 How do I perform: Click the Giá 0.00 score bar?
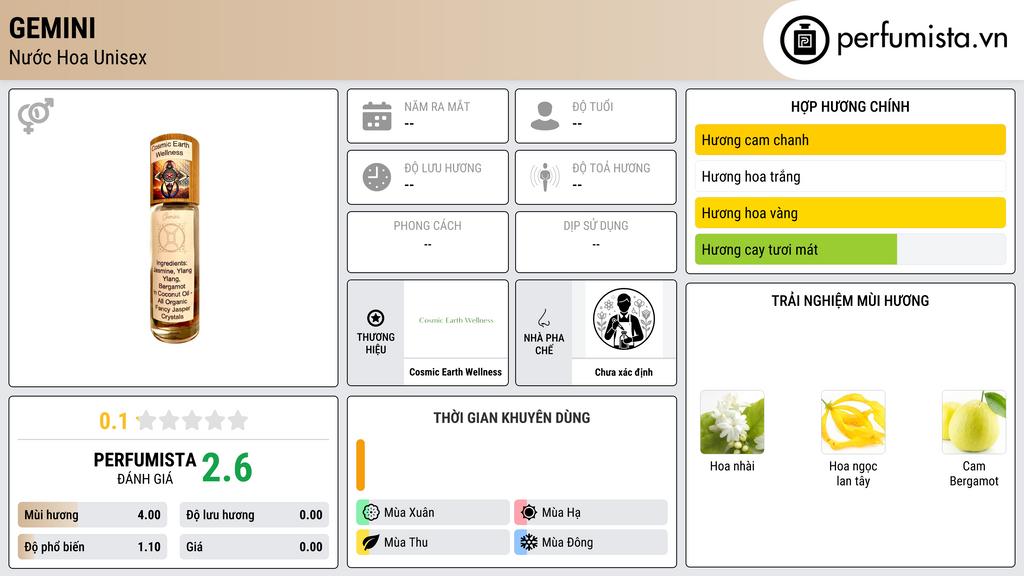tap(254, 547)
